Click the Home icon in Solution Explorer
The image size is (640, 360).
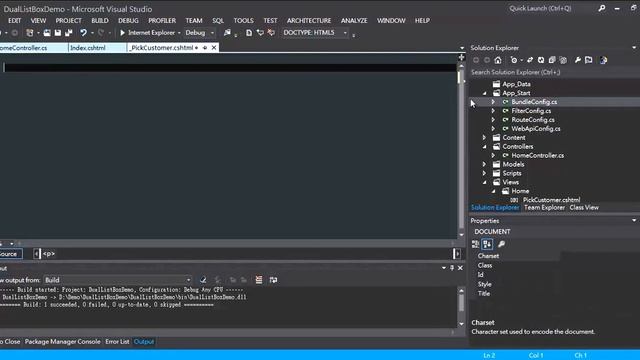(498, 60)
